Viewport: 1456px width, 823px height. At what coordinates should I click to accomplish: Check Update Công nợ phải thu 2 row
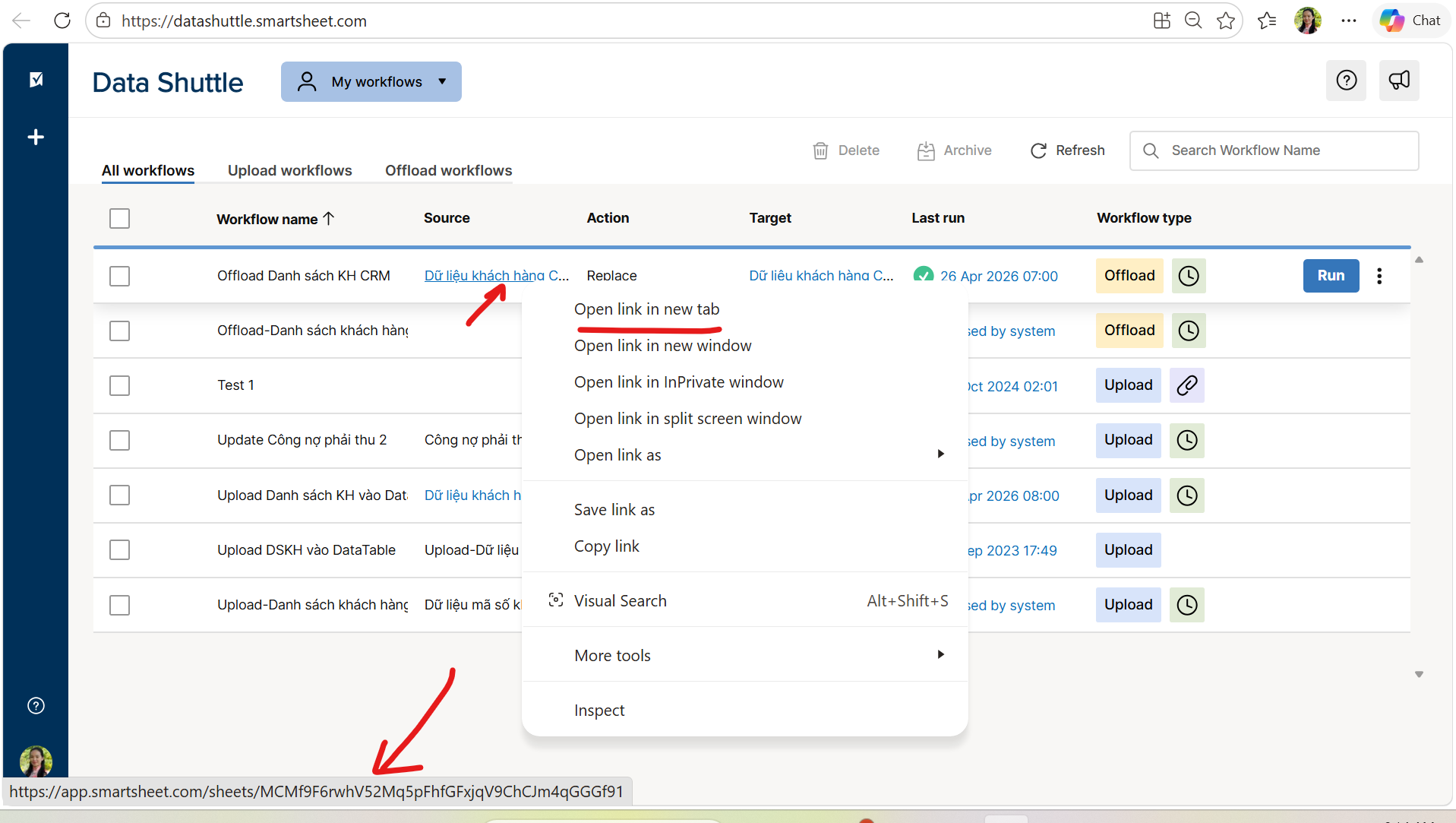pyautogui.click(x=119, y=440)
